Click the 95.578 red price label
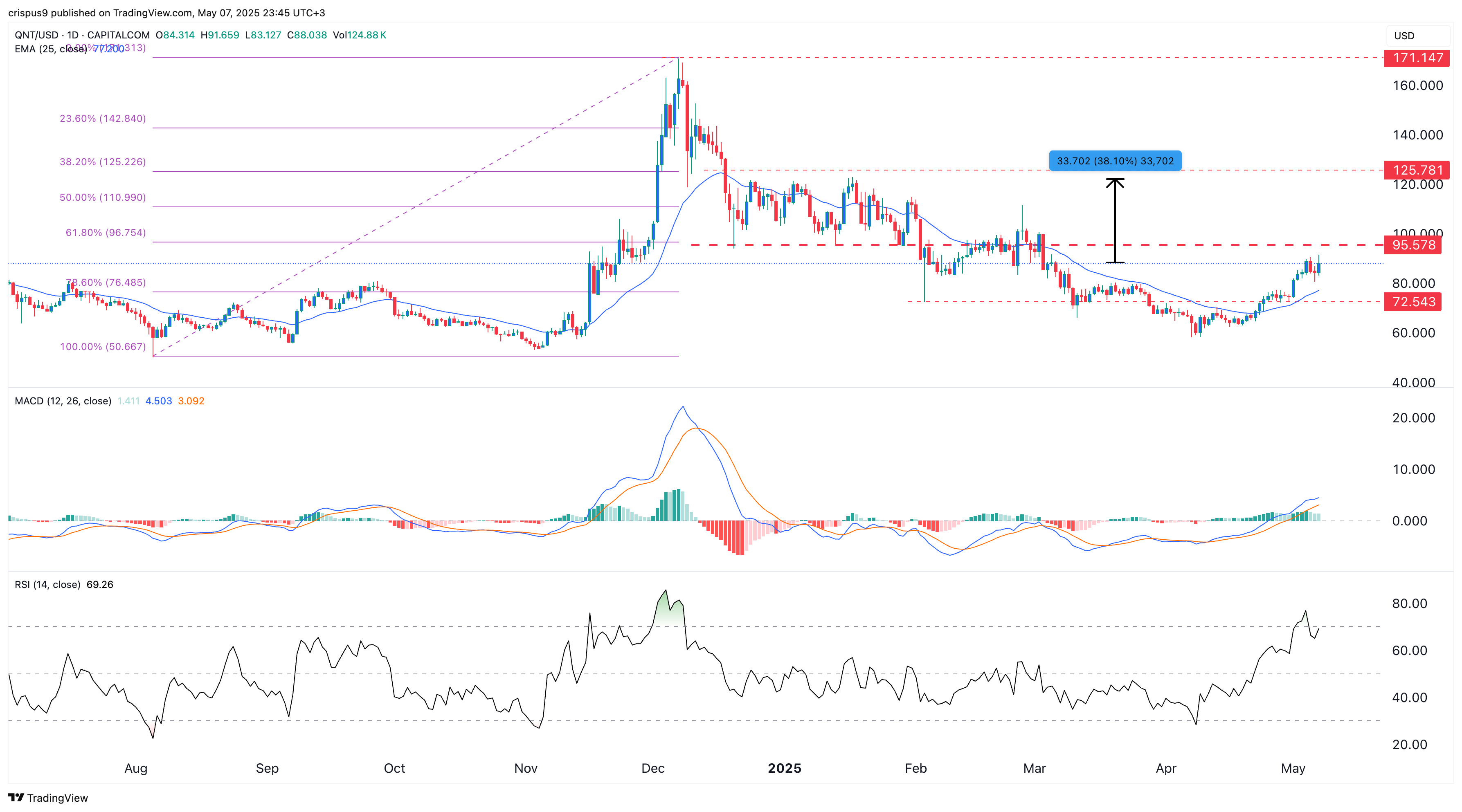 click(1413, 245)
